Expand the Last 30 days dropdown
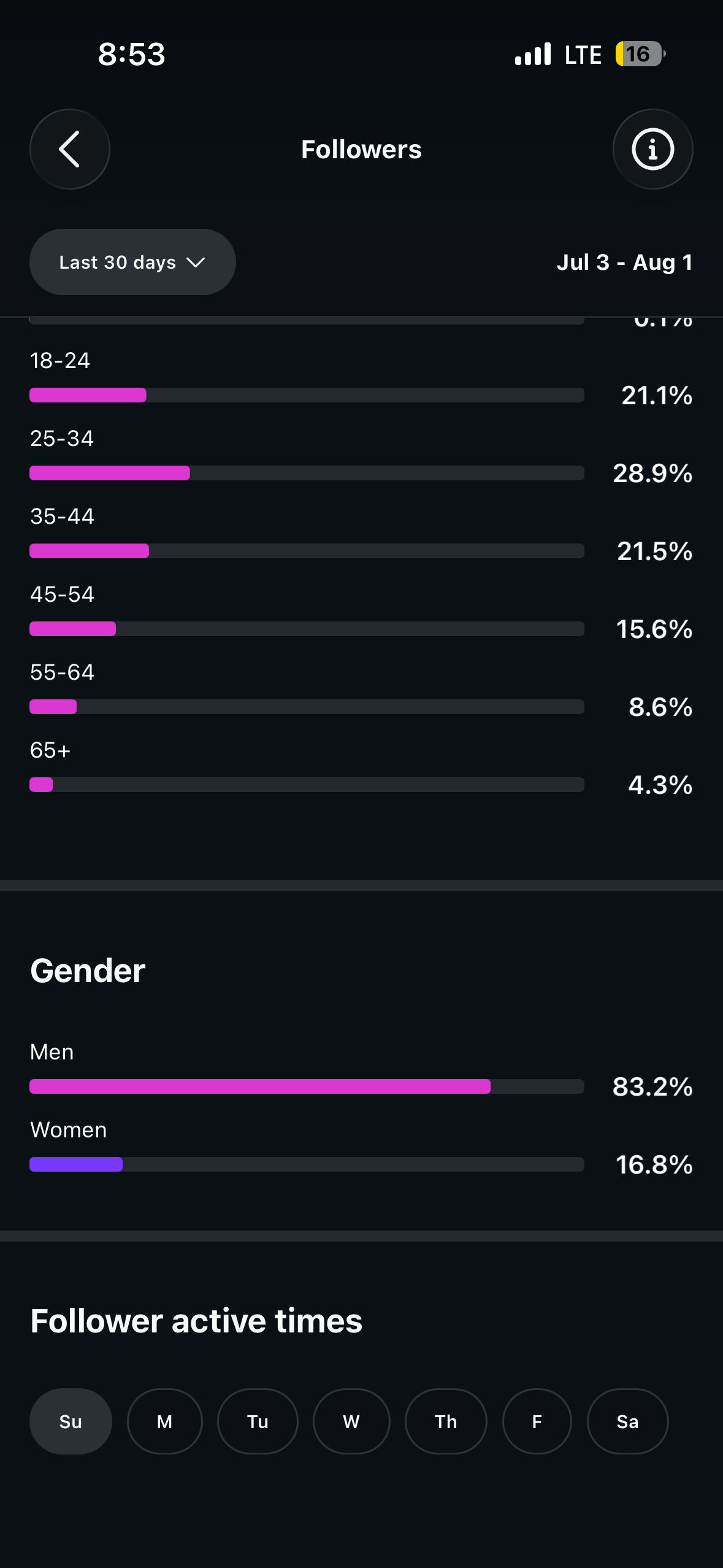The image size is (723, 1568). click(132, 262)
